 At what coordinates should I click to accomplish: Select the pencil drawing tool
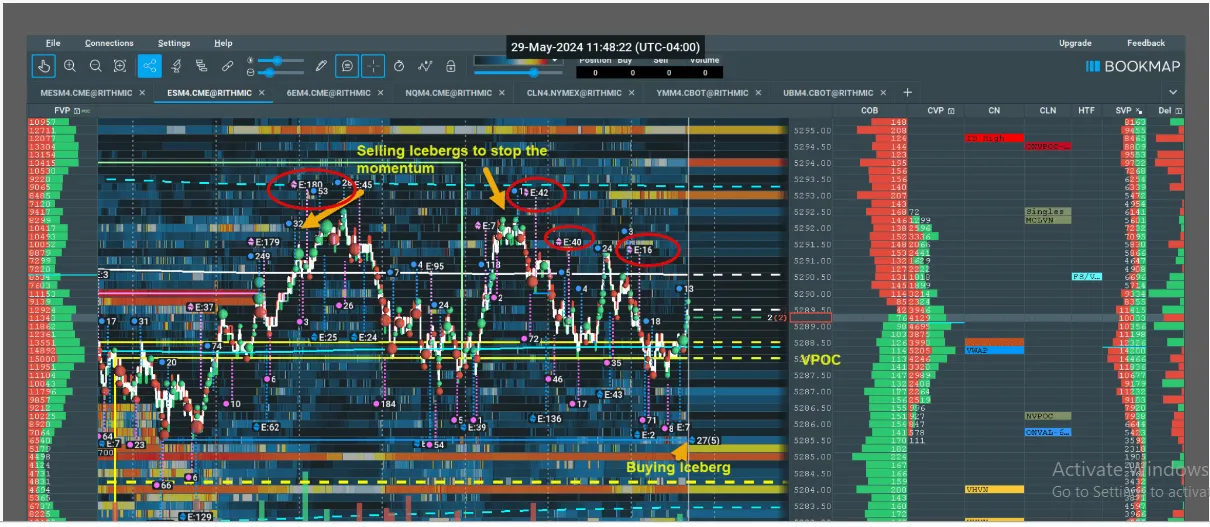[321, 66]
